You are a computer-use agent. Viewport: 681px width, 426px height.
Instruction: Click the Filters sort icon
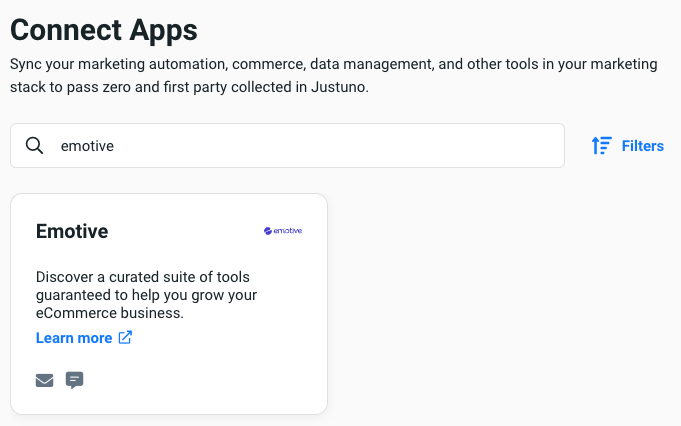tap(601, 146)
